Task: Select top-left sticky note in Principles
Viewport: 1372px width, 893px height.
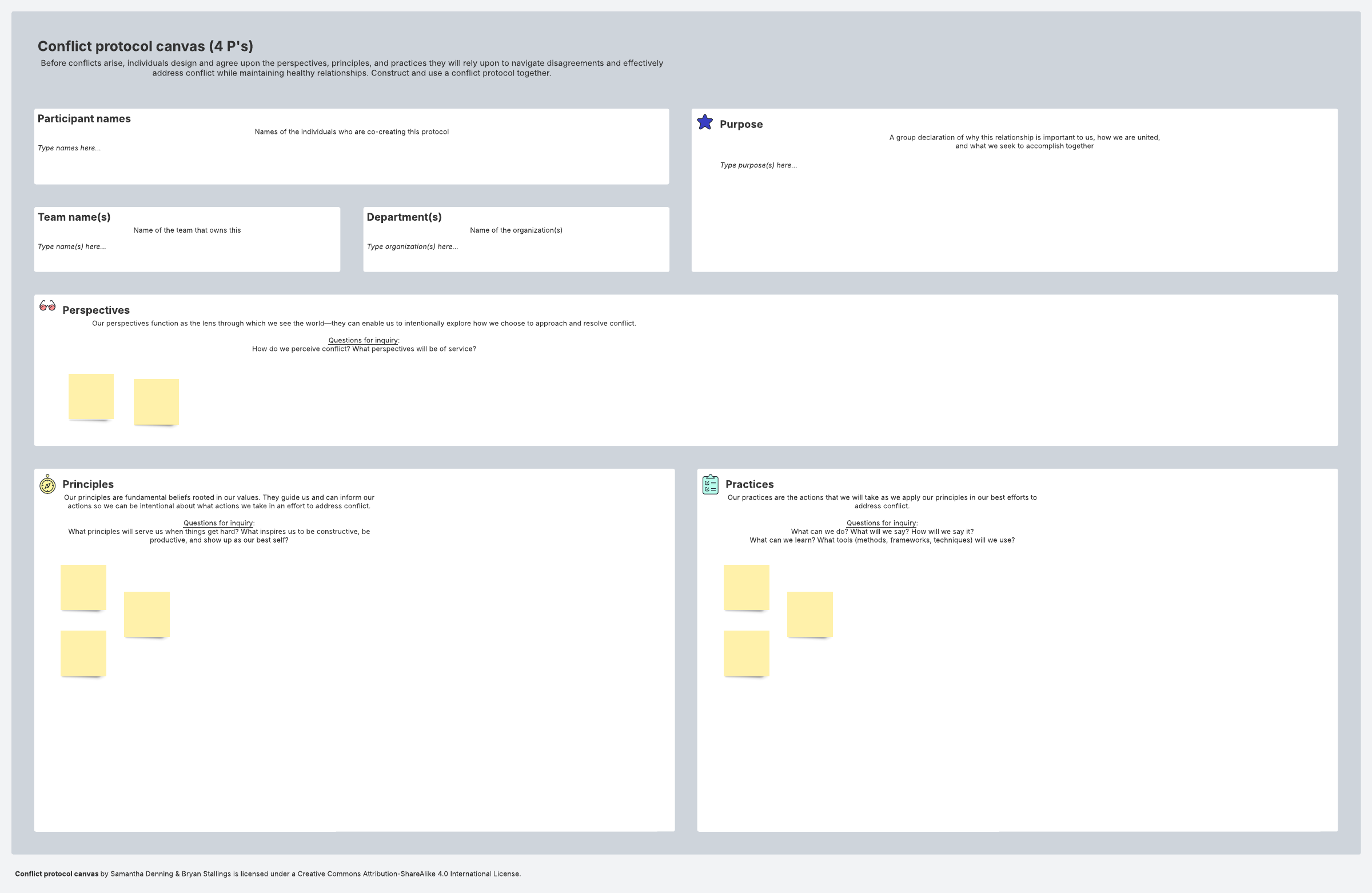Action: click(83, 587)
